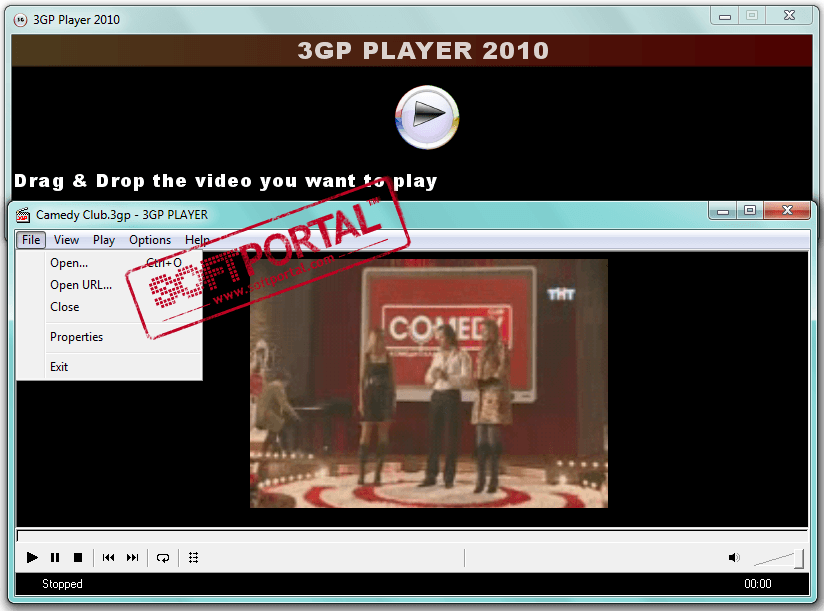Click the 00:00 time display
Image resolution: width=824 pixels, height=611 pixels.
pos(758,584)
